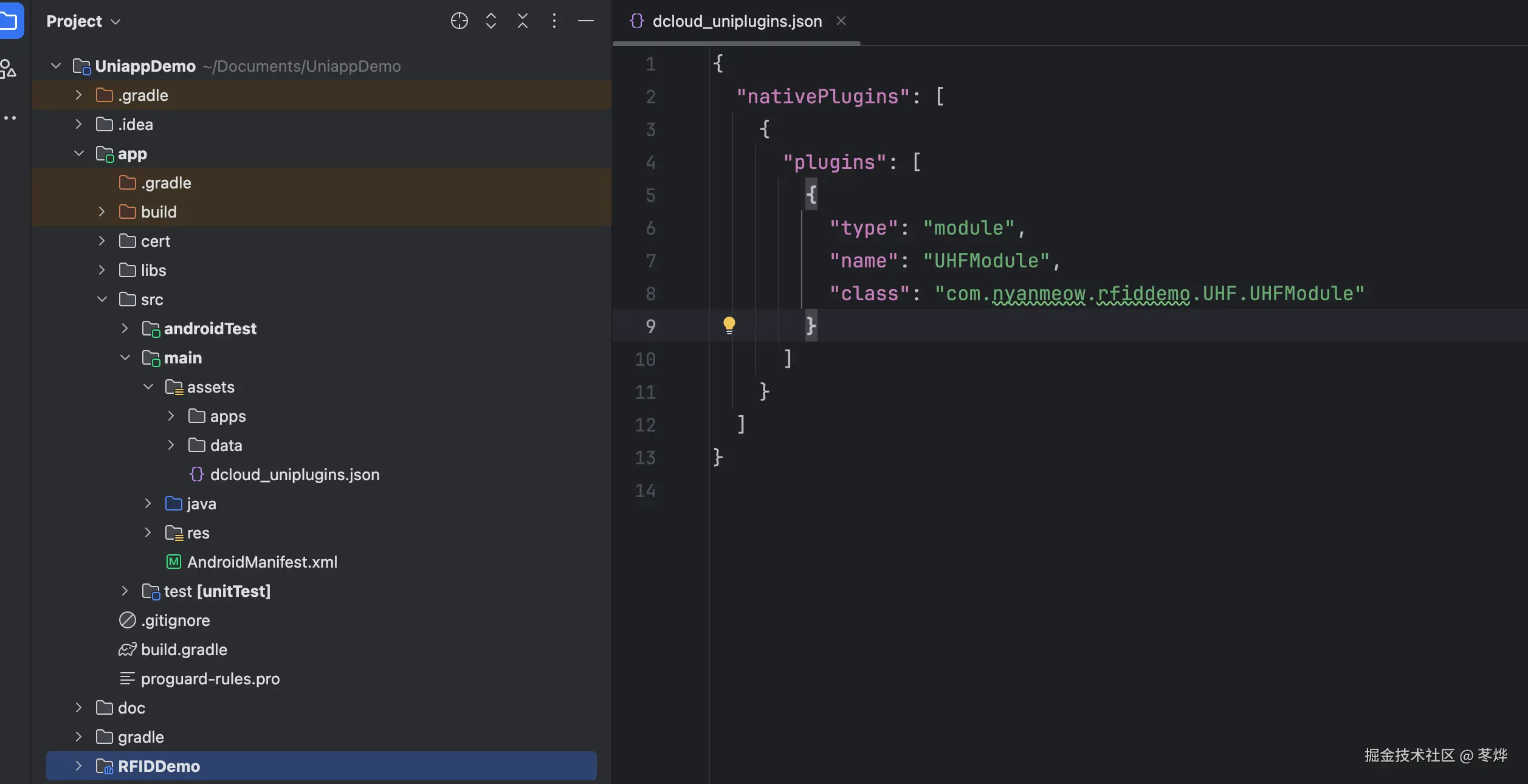
Task: Collapse the app module folder
Action: coord(79,154)
